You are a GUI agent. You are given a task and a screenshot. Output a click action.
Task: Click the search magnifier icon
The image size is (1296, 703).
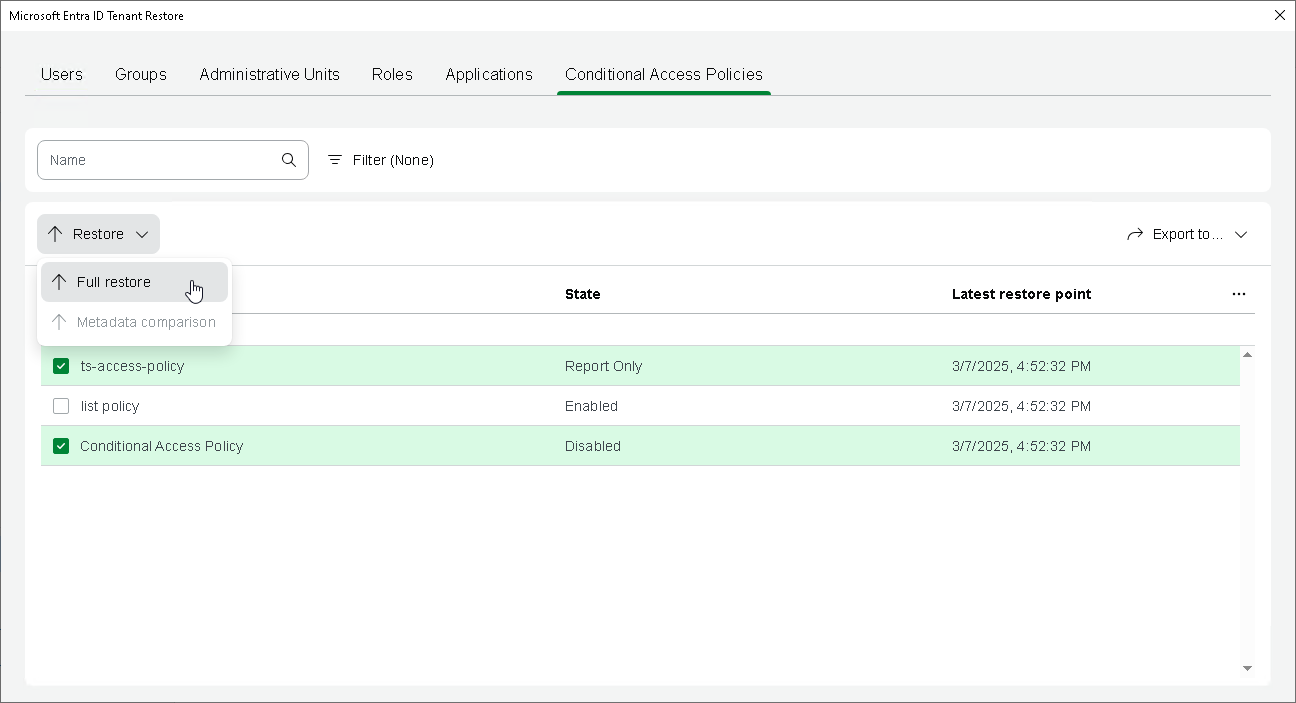point(289,160)
